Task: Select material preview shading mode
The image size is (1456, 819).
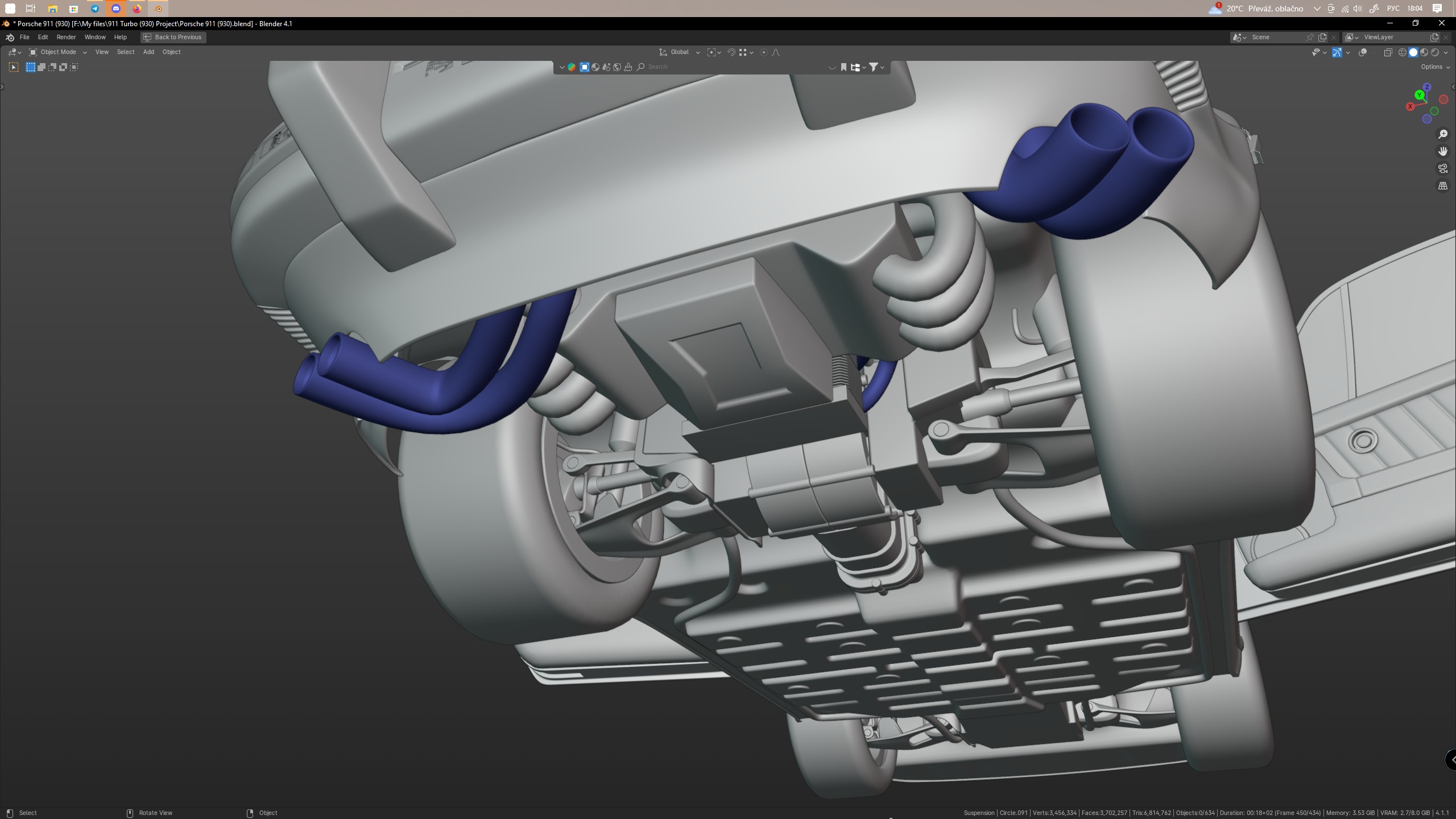Action: point(1424,52)
